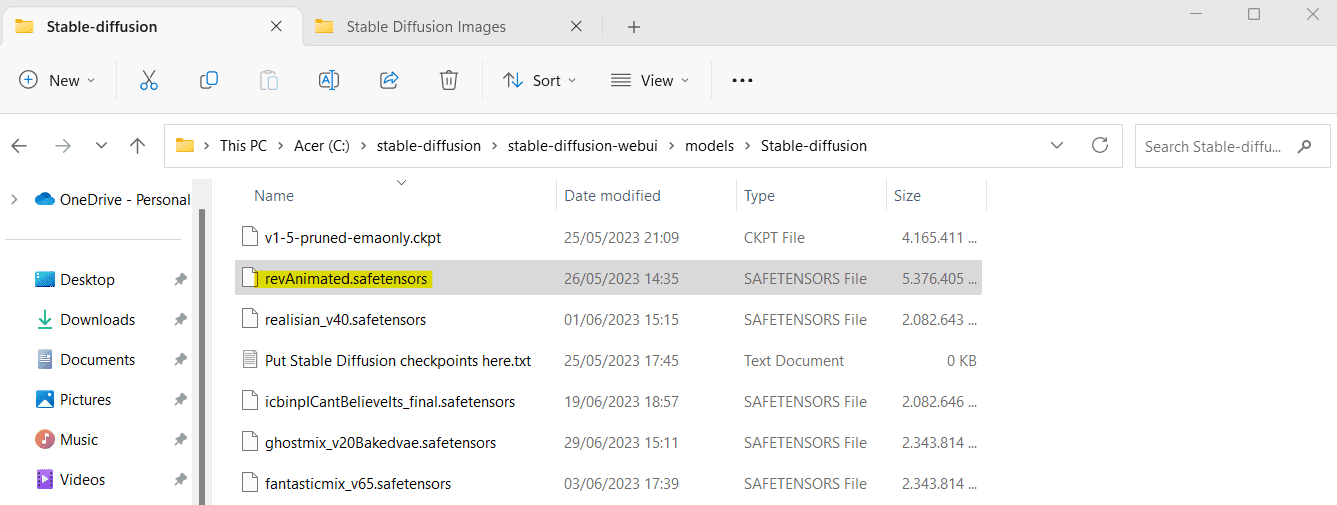
Task: Open the New item dropdown
Action: (x=57, y=80)
